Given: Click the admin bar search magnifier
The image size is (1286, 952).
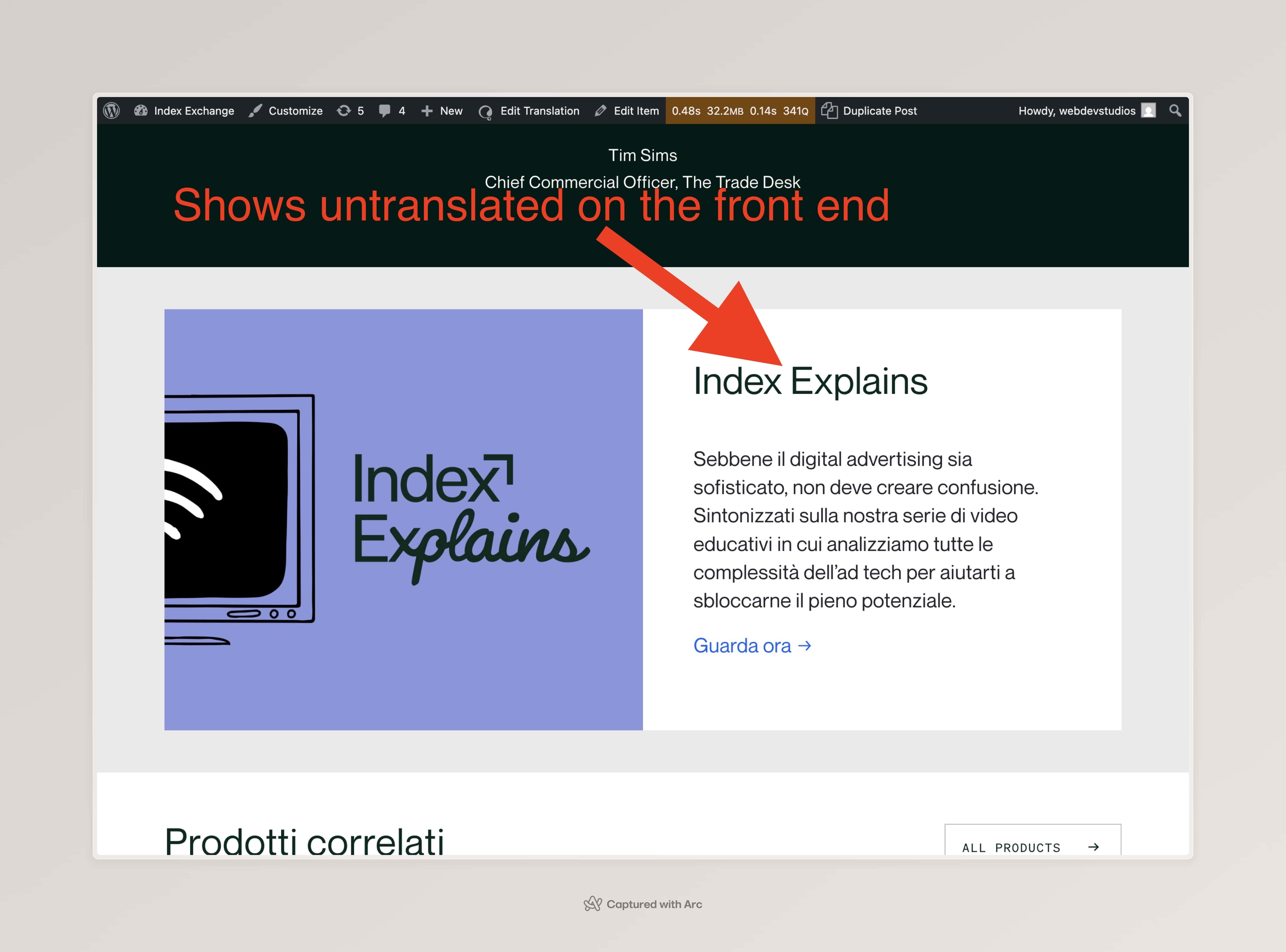Looking at the screenshot, I should (x=1175, y=111).
